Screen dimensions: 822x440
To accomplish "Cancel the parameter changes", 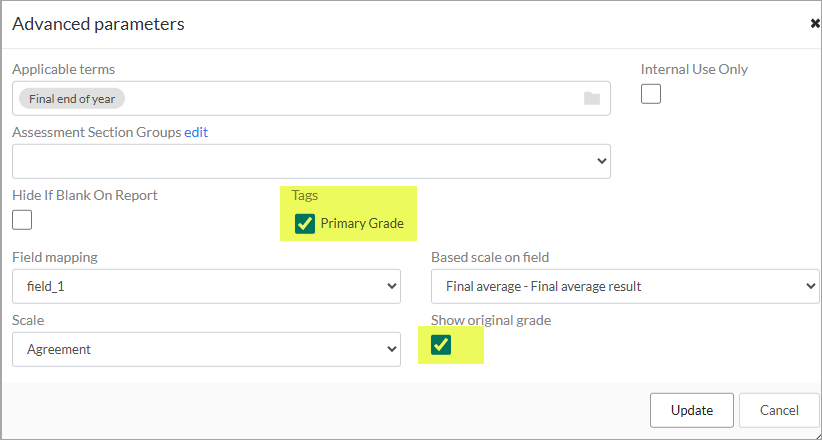I will (779, 410).
